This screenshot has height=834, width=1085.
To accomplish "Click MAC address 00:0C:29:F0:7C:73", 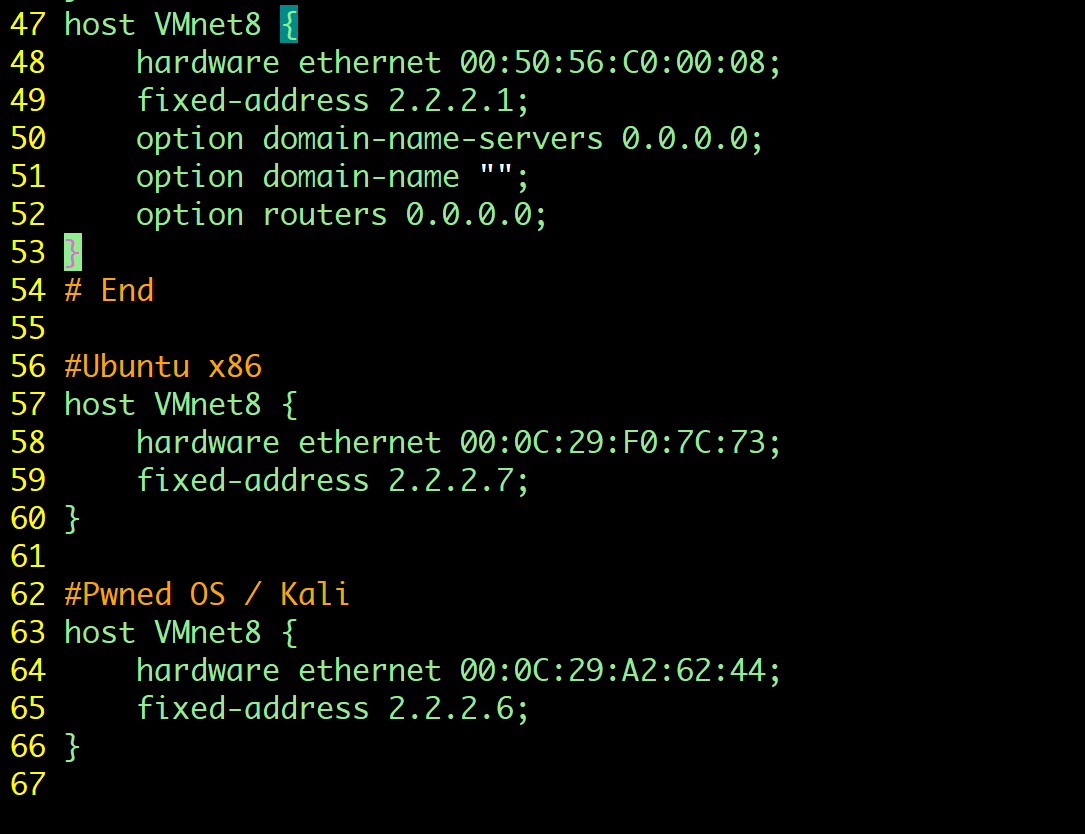I will pyautogui.click(x=619, y=442).
